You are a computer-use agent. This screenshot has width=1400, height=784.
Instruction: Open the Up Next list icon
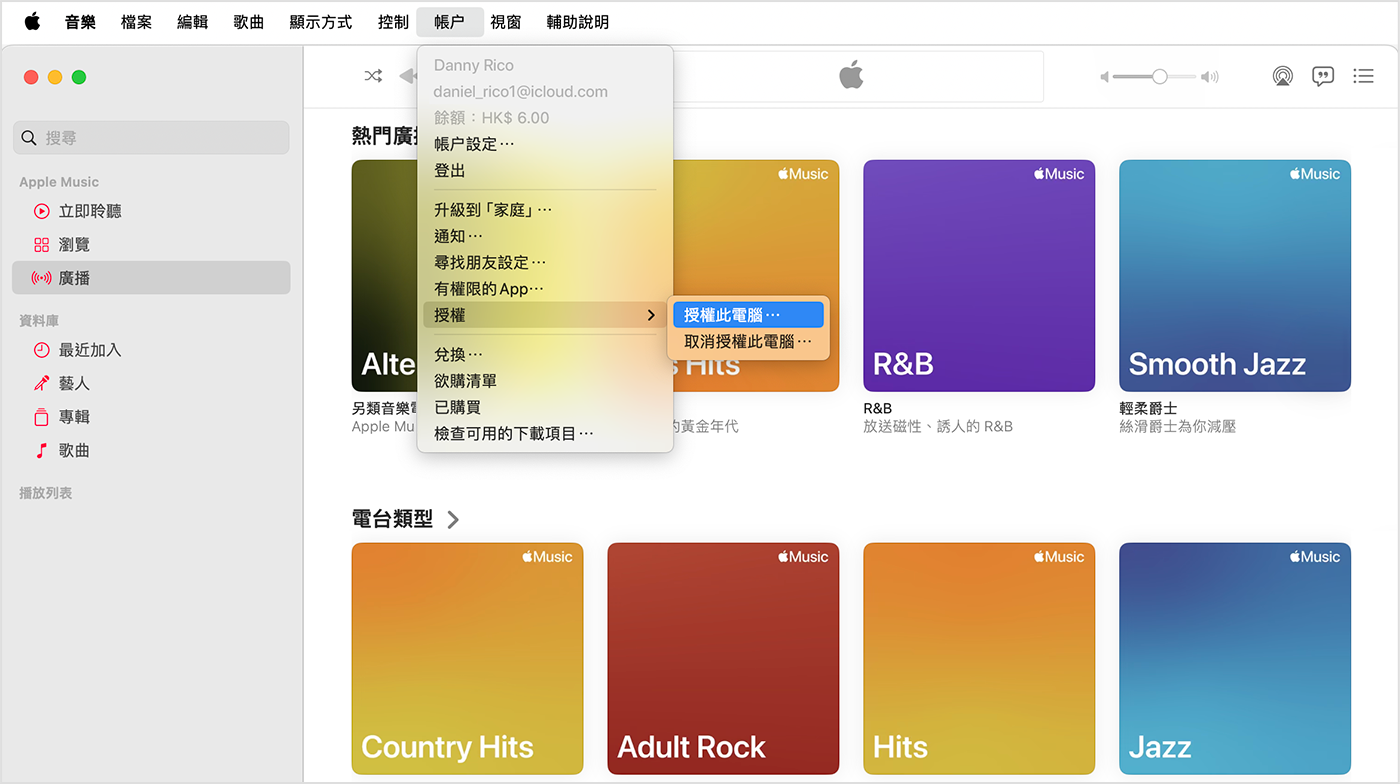coord(1363,76)
